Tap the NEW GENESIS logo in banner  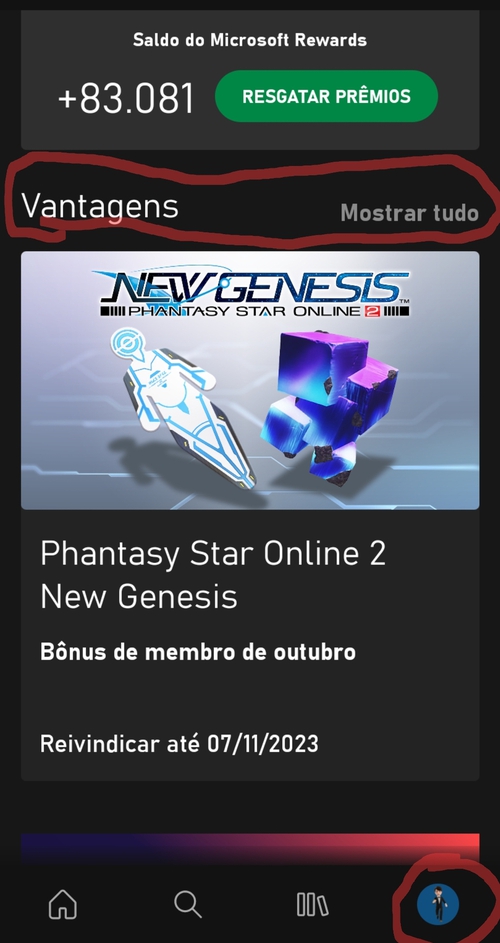[253, 286]
